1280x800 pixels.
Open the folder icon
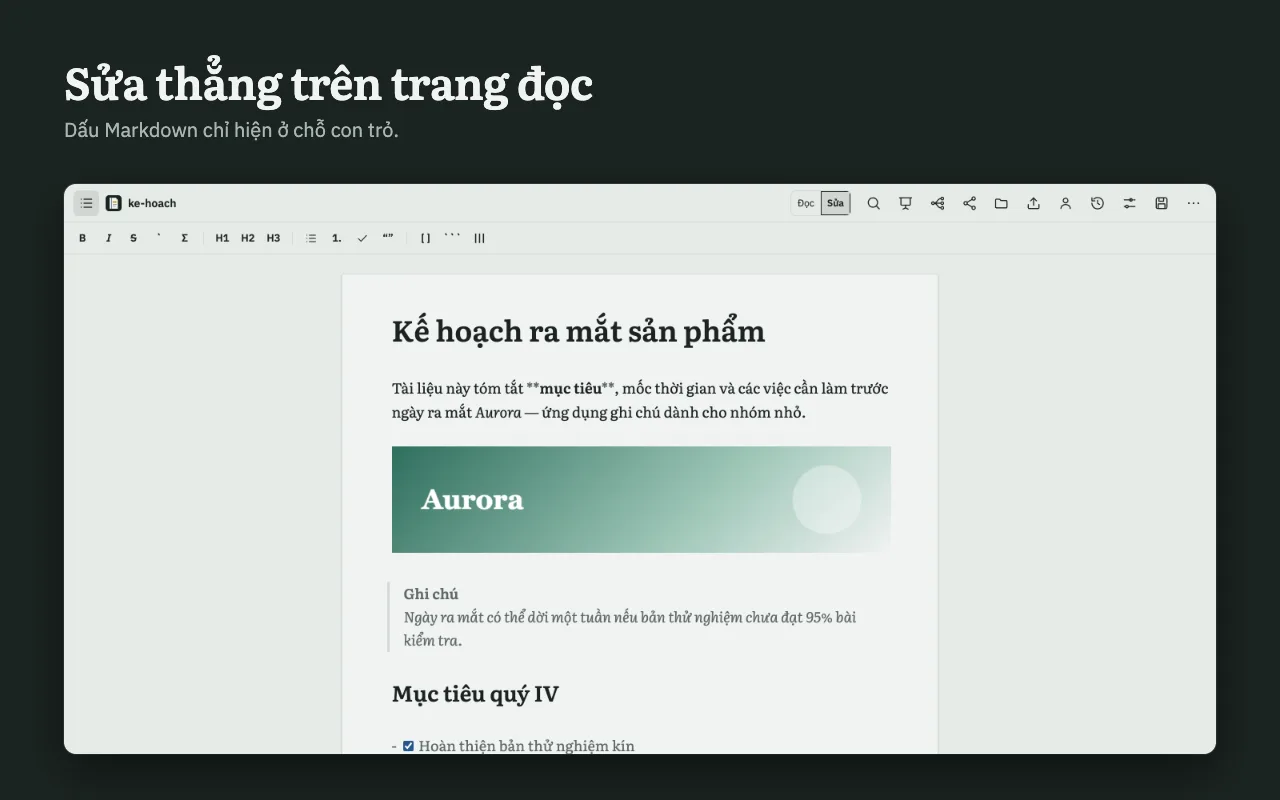coord(1001,203)
